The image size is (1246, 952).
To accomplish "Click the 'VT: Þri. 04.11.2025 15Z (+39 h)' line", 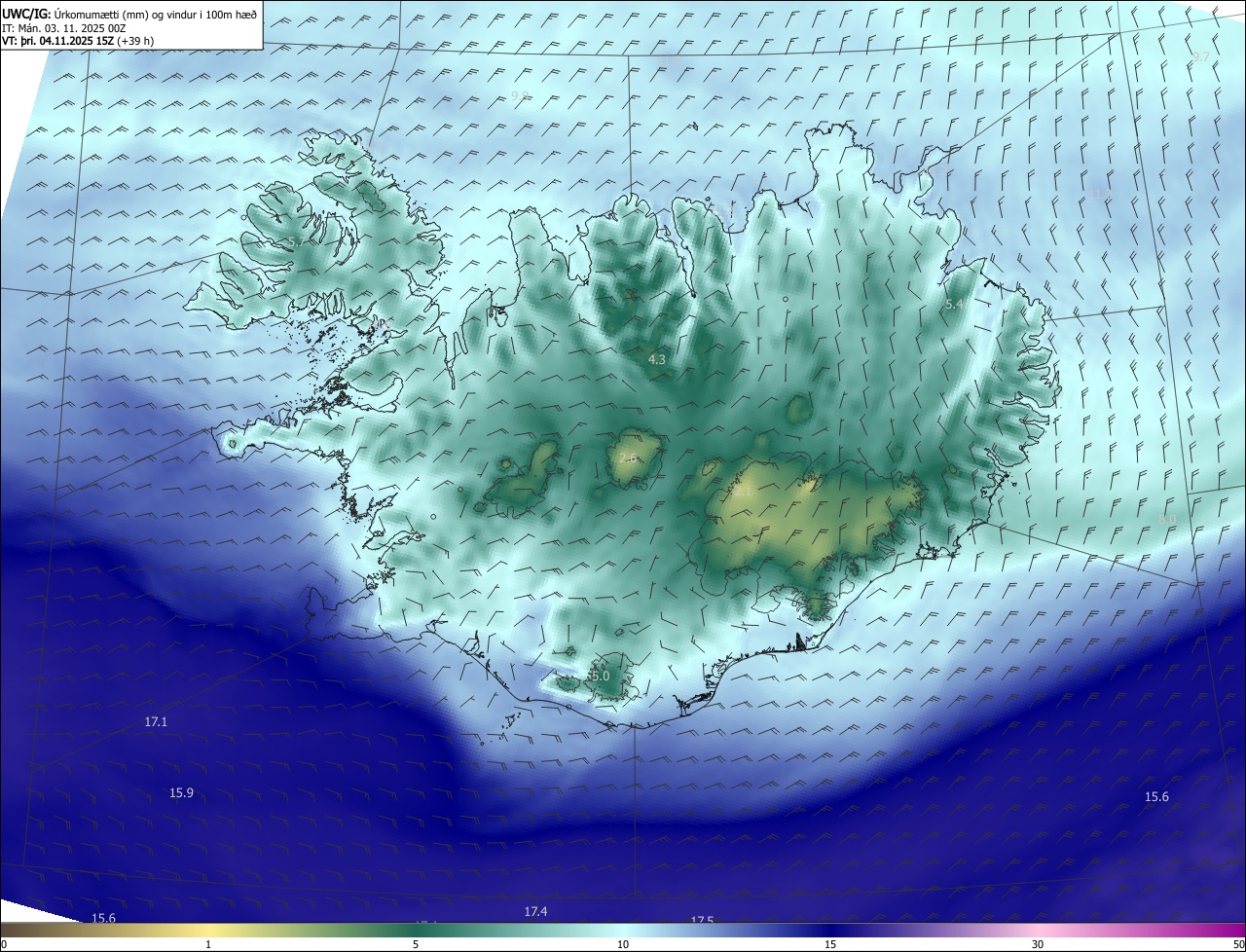I will tap(78, 40).
